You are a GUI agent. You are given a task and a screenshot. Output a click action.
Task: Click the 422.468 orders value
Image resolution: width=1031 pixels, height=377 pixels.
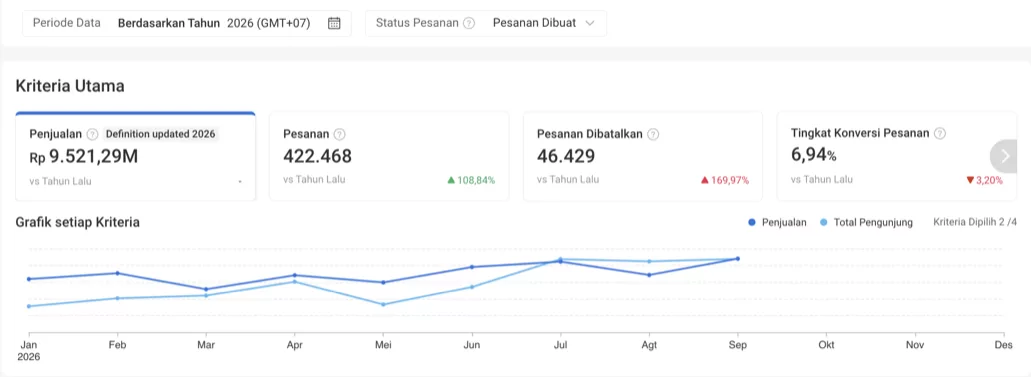pos(318,156)
